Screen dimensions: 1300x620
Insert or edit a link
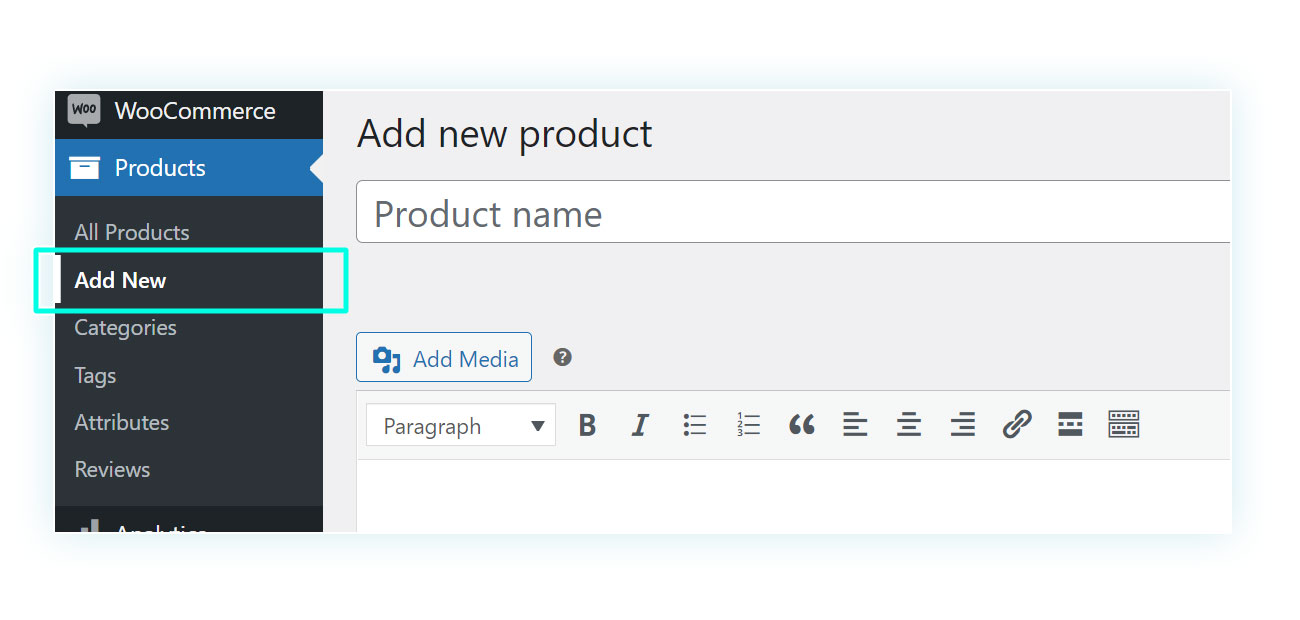1017,425
